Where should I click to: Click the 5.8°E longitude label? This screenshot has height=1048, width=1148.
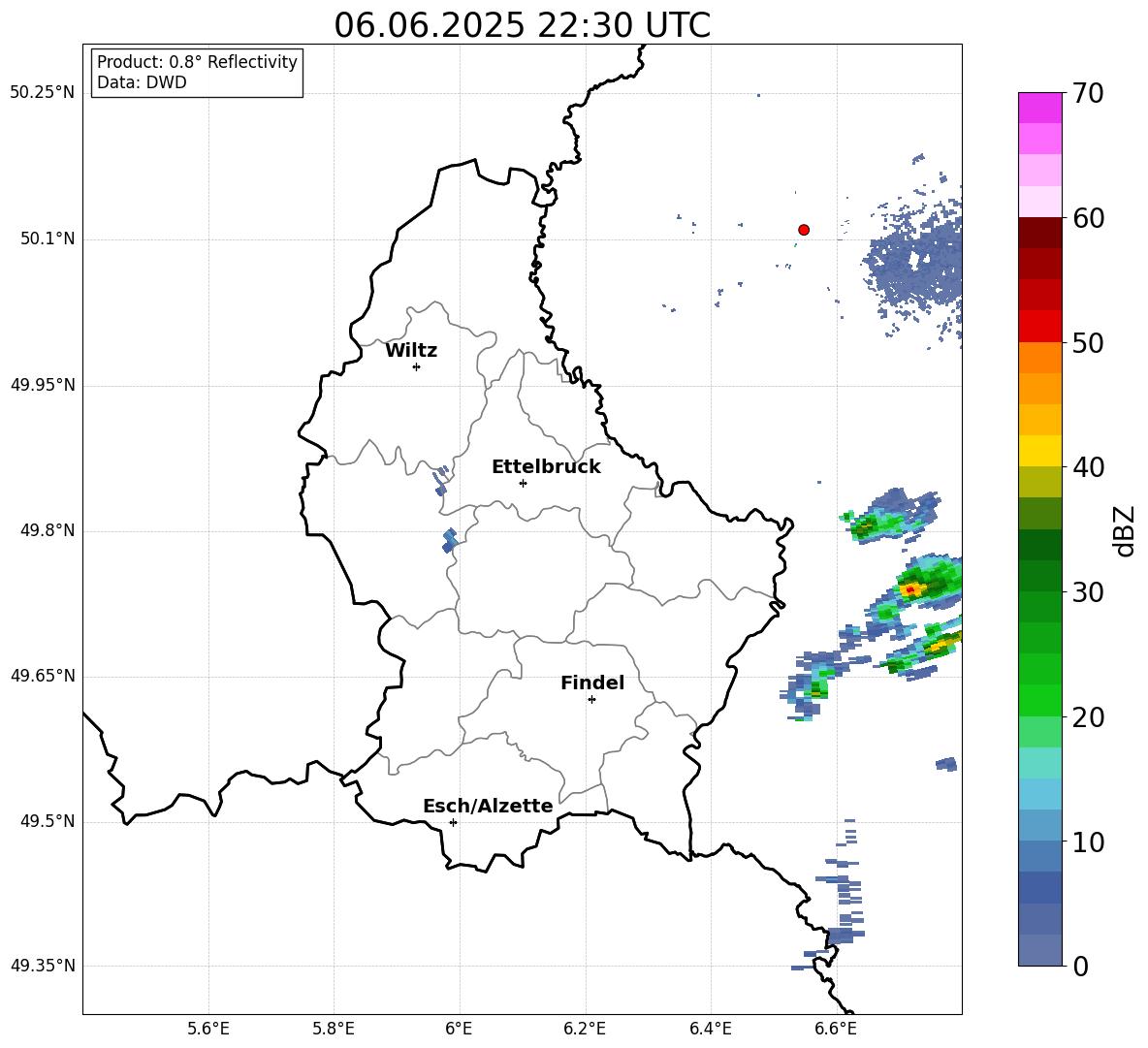(334, 1029)
